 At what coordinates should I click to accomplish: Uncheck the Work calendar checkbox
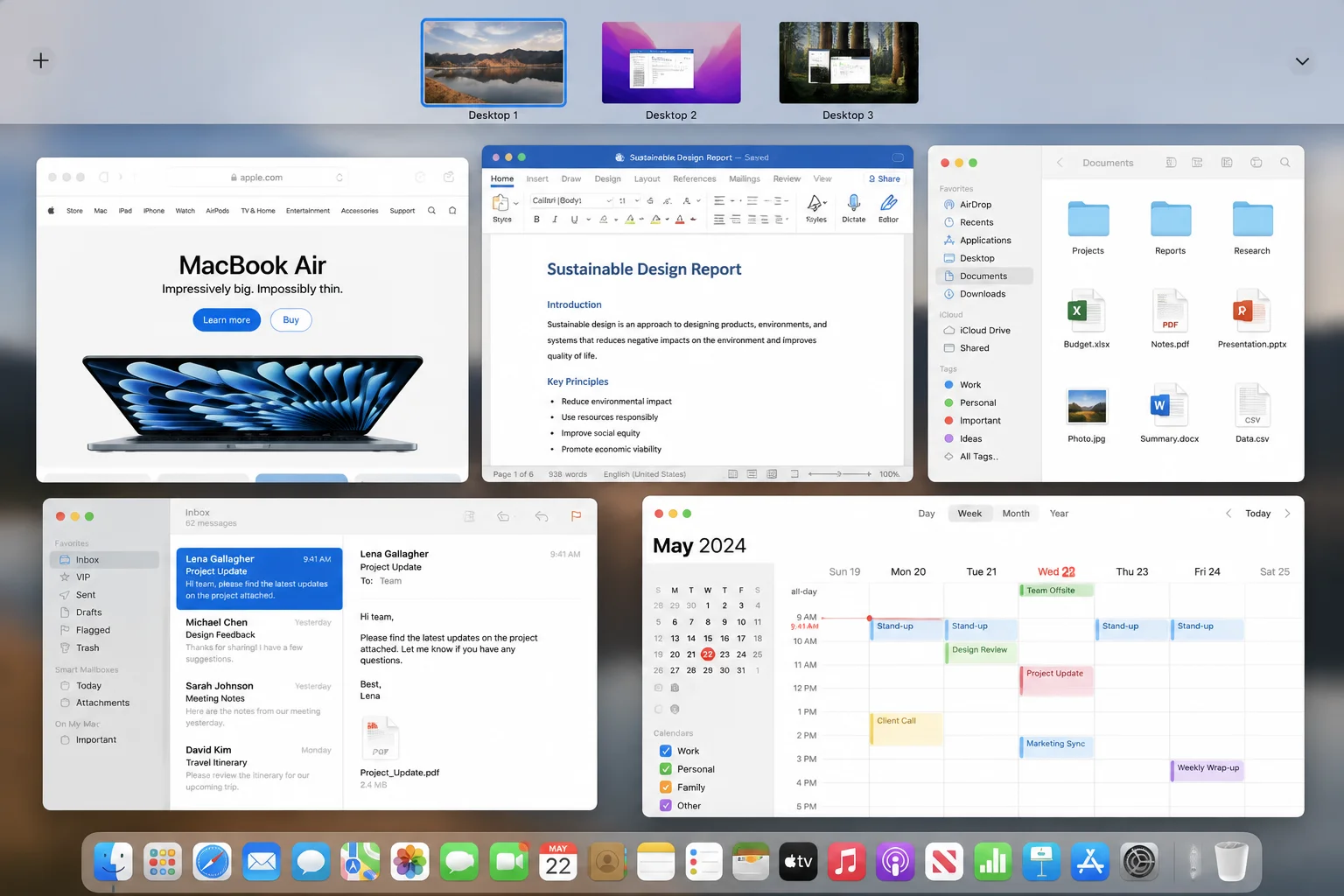(x=665, y=751)
